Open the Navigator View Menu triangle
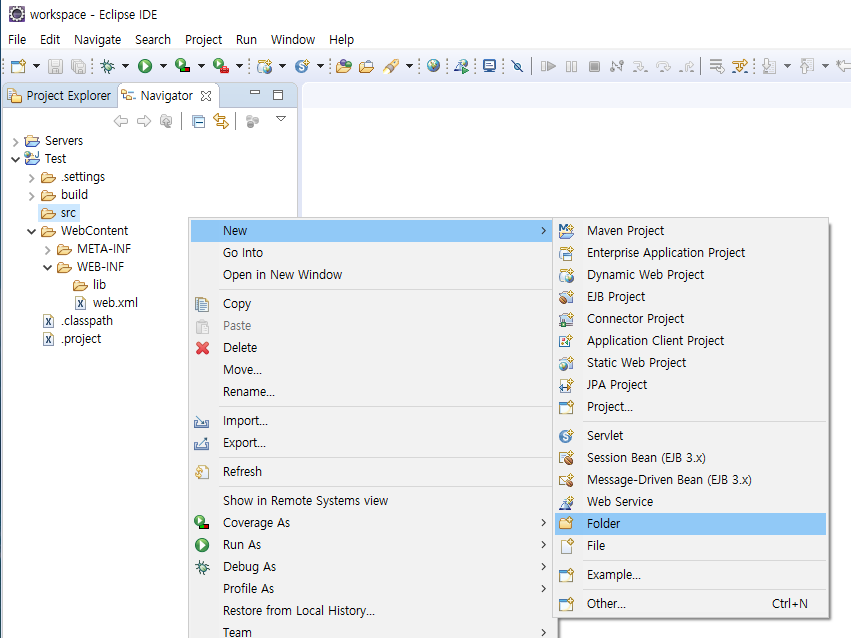This screenshot has height=638, width=851. pos(281,119)
